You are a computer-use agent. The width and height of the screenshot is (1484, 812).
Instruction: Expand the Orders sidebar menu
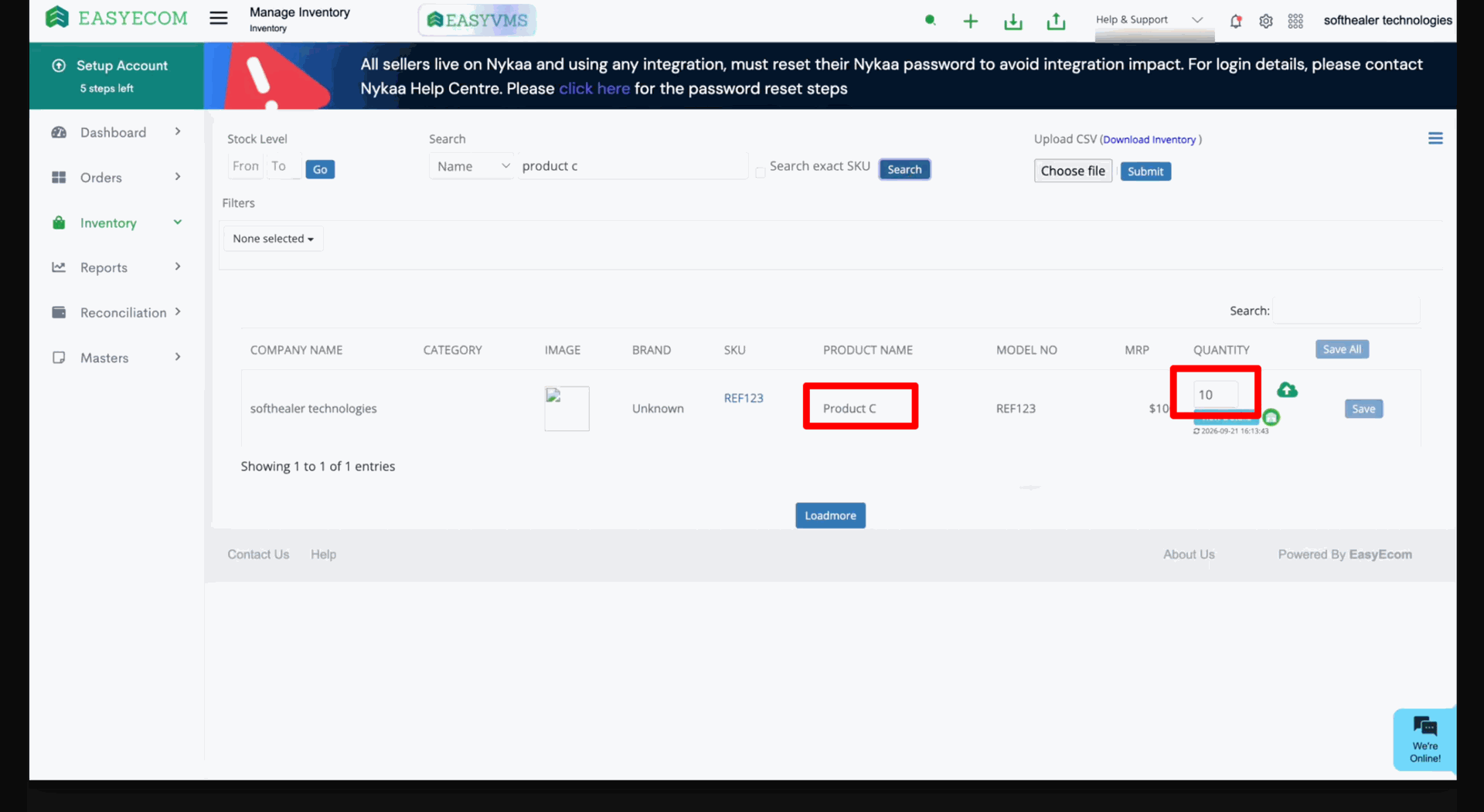(x=117, y=178)
